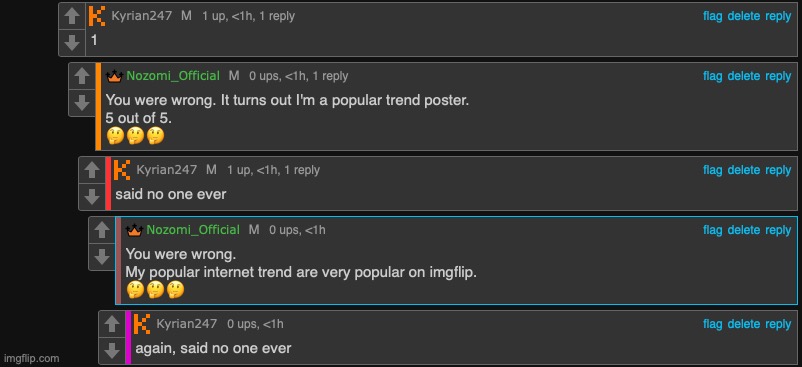
Task: Upvote the "very popular on imgflip" comment
Action: pyautogui.click(x=102, y=230)
